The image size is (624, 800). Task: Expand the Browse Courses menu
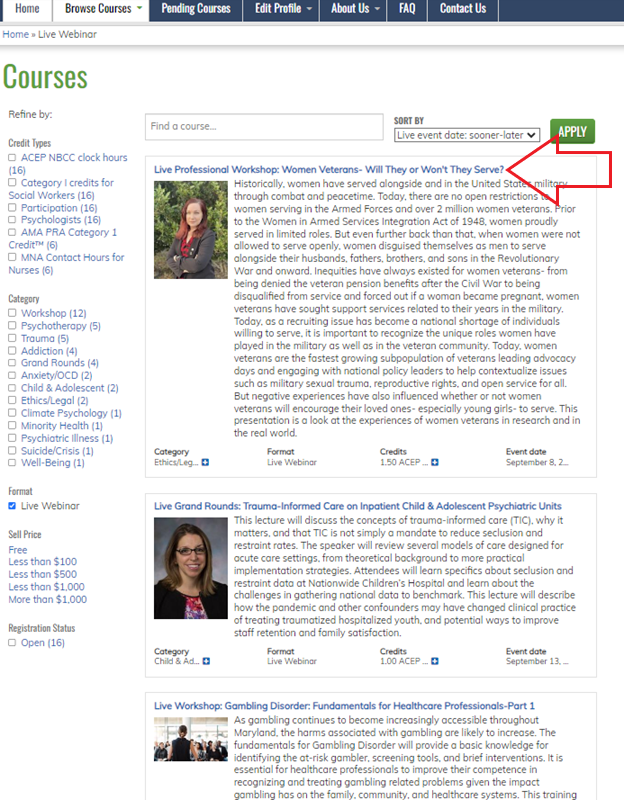point(104,9)
